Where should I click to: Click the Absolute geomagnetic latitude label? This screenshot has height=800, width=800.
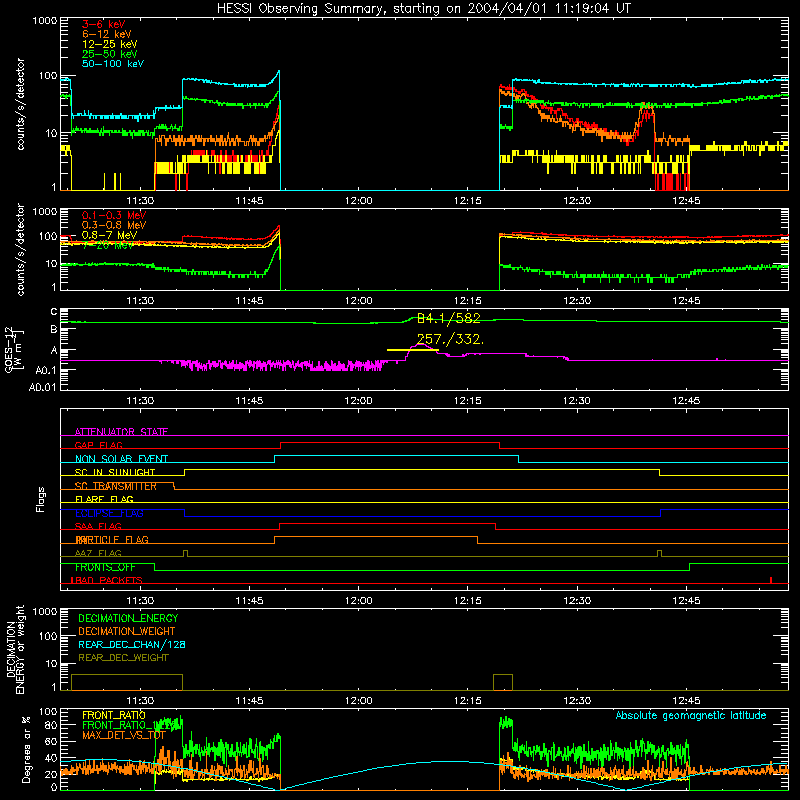(691, 716)
